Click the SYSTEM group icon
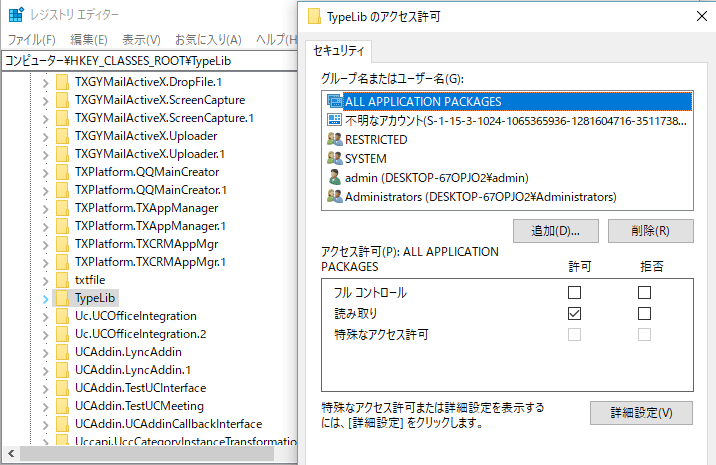Image resolution: width=716 pixels, height=465 pixels. coord(335,158)
